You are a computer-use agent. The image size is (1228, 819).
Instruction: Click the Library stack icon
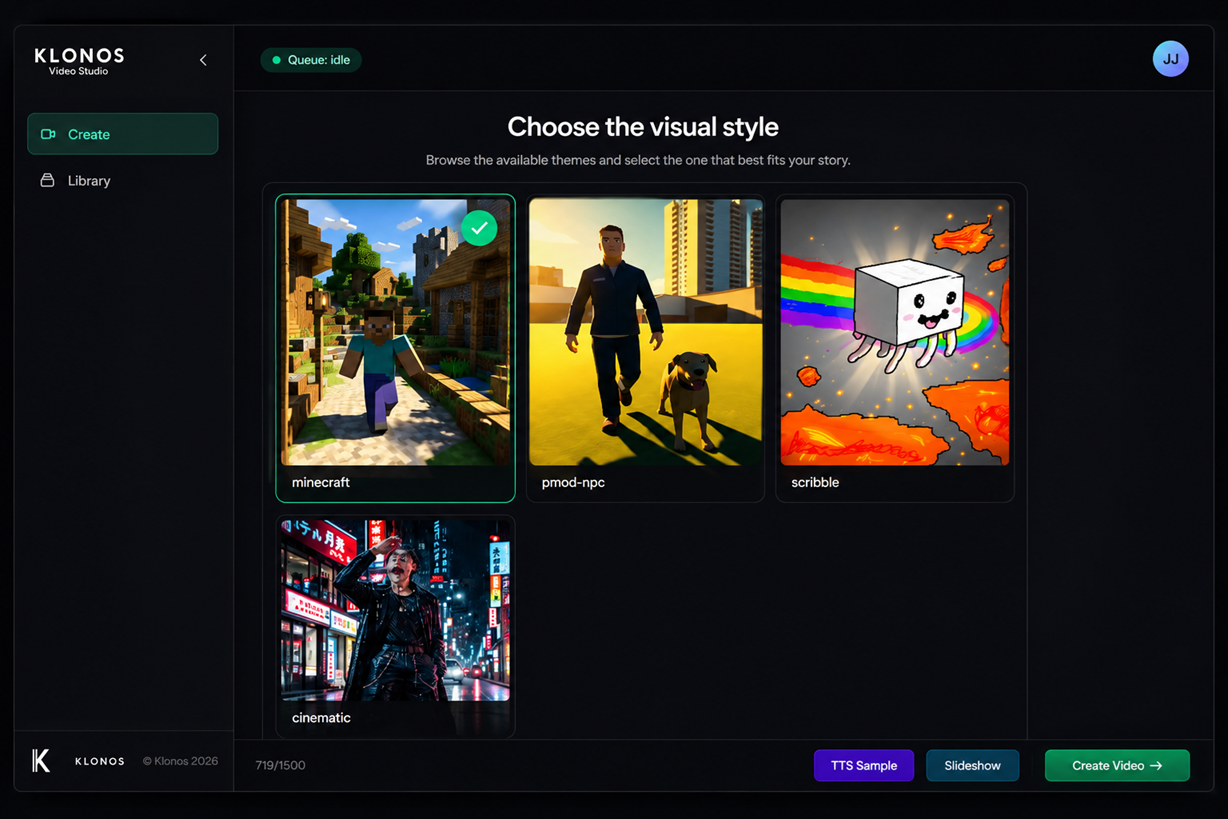click(x=47, y=181)
